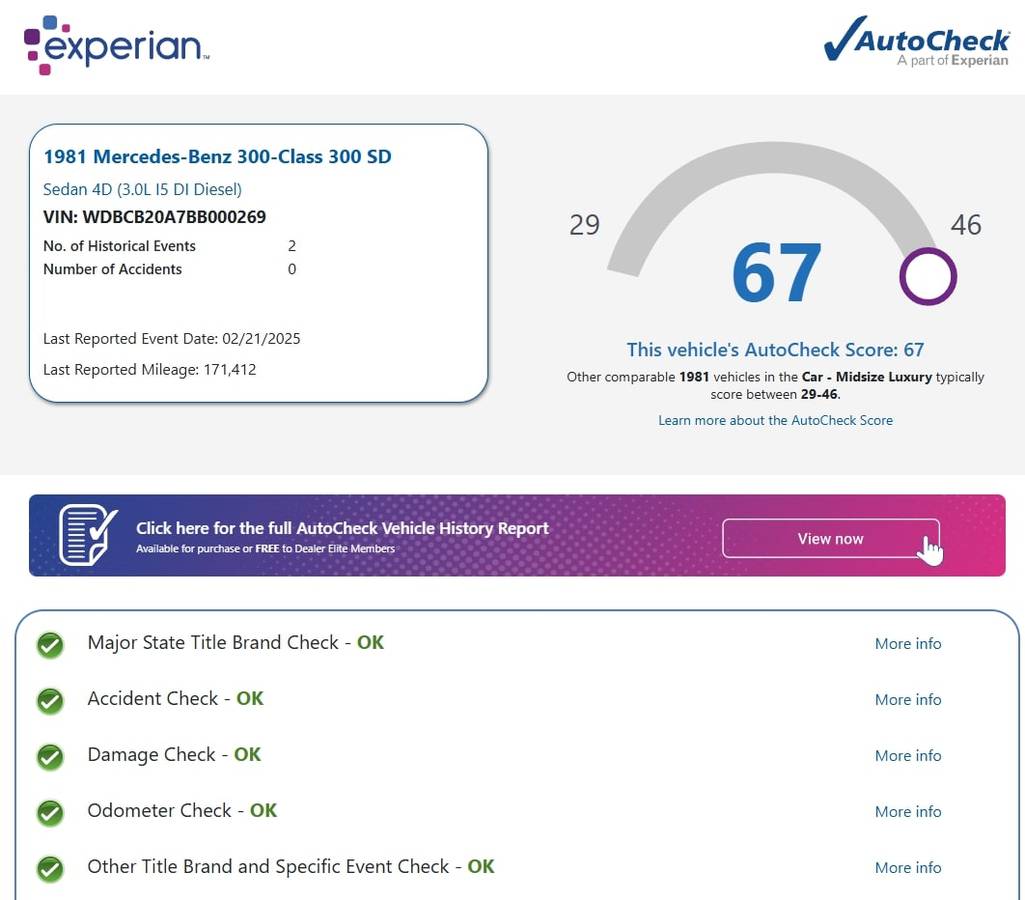Click green checkmark beside Major State Title Brand
Image resolution: width=1025 pixels, height=900 pixels.
pyautogui.click(x=50, y=645)
